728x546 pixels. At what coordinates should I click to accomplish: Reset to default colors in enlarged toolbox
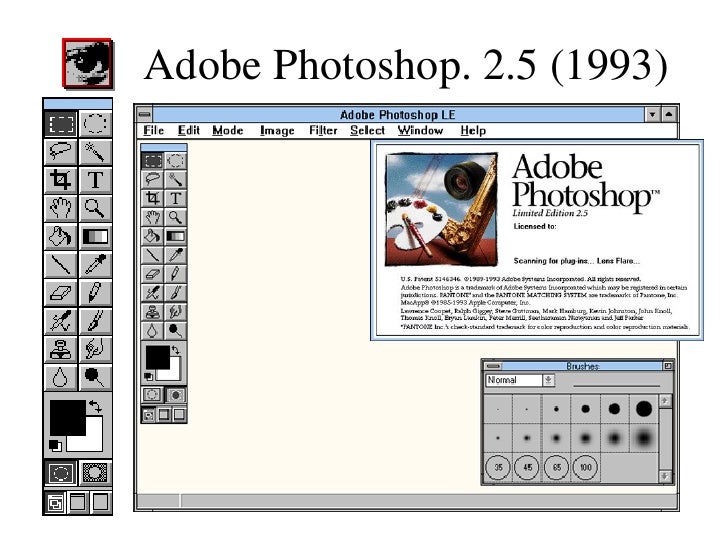tap(55, 445)
